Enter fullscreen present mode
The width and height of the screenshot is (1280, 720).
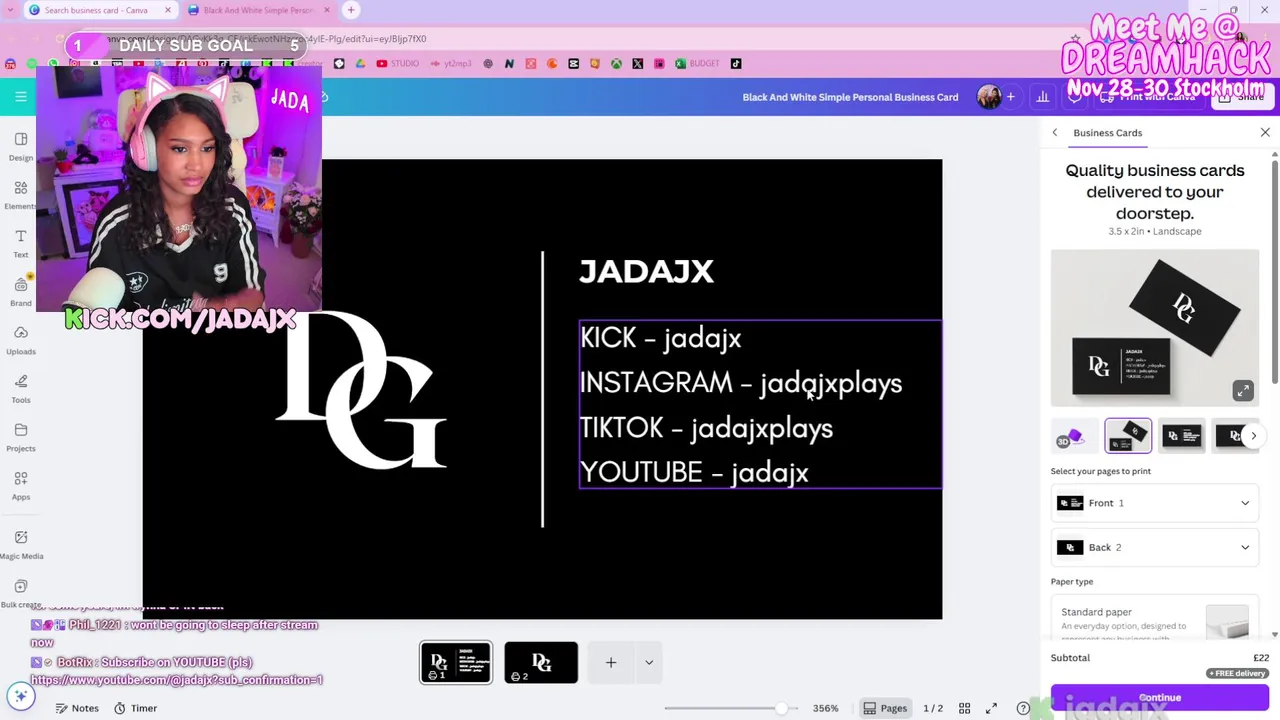[991, 708]
